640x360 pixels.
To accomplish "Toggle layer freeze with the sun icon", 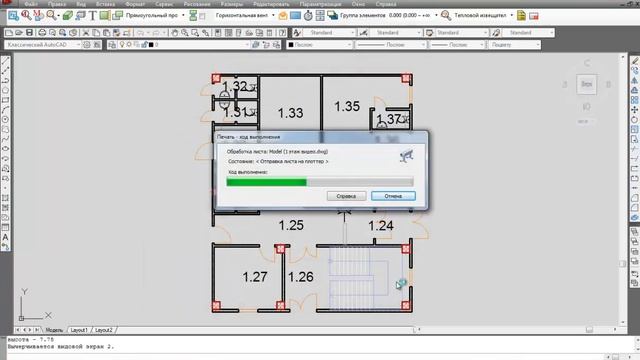I will (129, 44).
